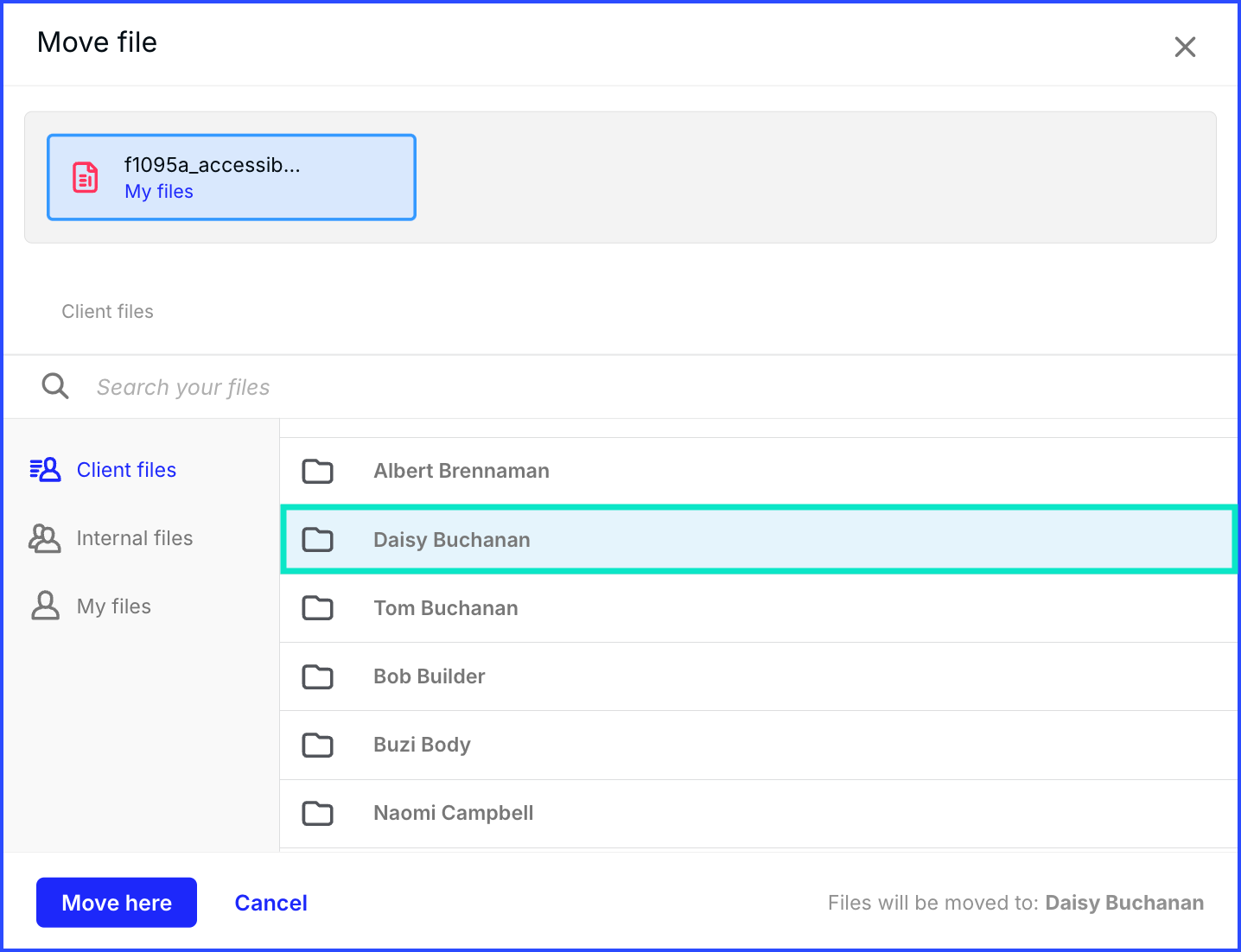Click Tom Buchanan folder icon

click(x=318, y=608)
